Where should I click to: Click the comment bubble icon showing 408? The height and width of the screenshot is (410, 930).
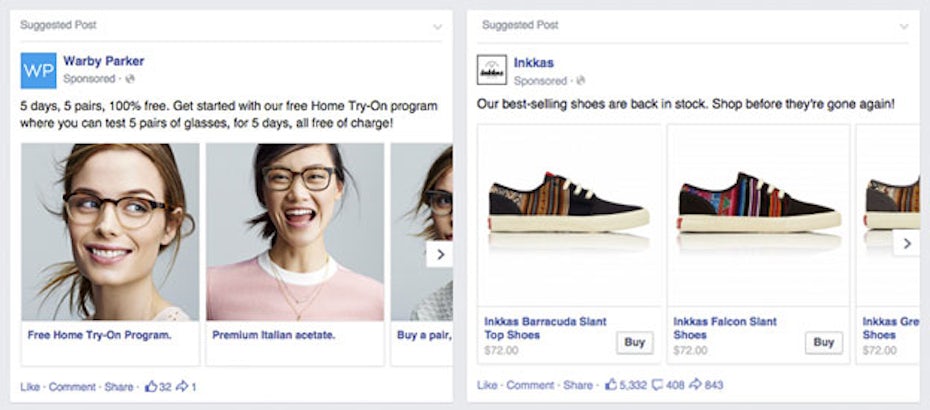point(658,385)
